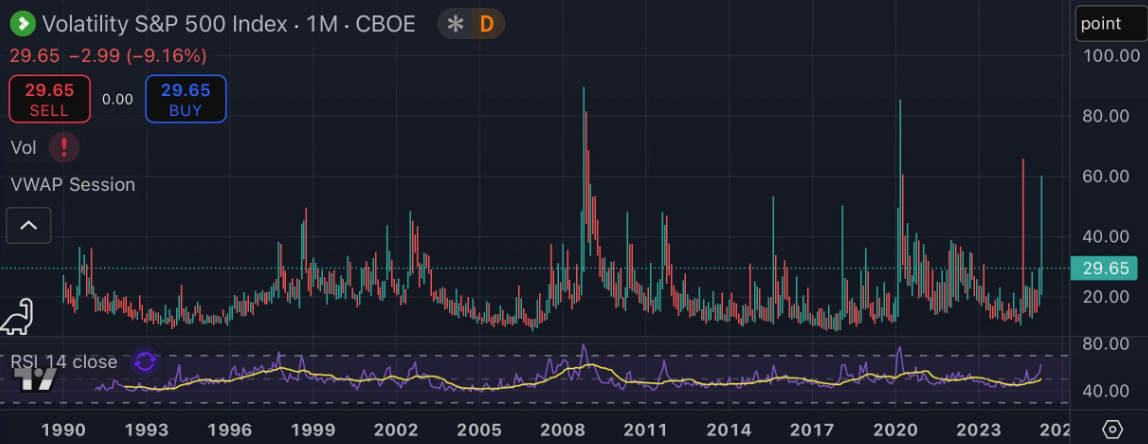This screenshot has height=444, width=1148.
Task: Click the 60.00 price axis label
Action: (1105, 176)
